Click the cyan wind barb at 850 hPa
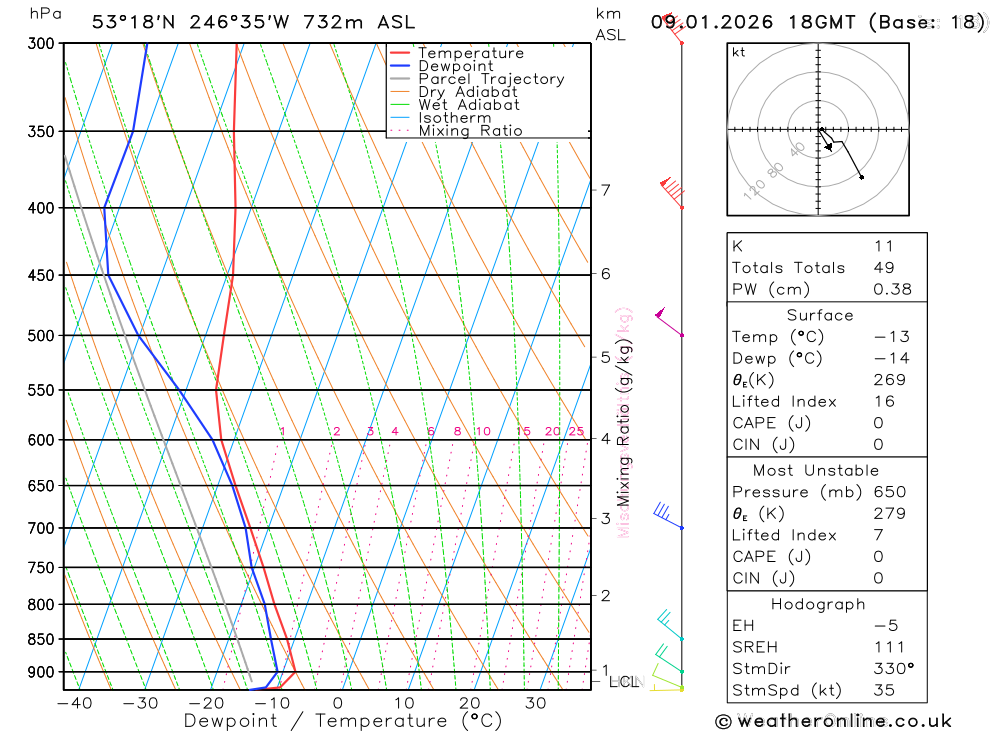Viewport: 1000px width, 733px height. pos(670,625)
